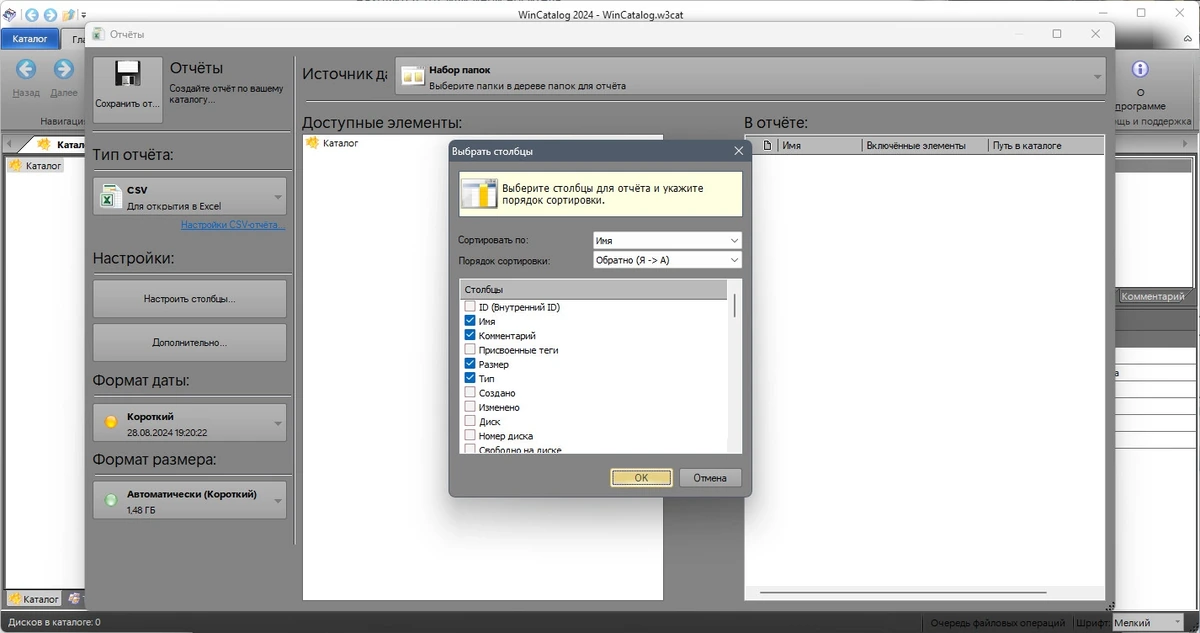Screen dimensions: 1200x633
Task: Expand the Набор папок source dropdown
Action: 752,77
